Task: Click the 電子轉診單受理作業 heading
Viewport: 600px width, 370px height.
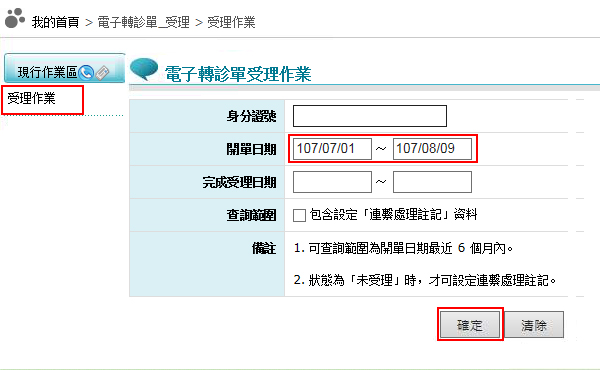Action: coord(238,73)
